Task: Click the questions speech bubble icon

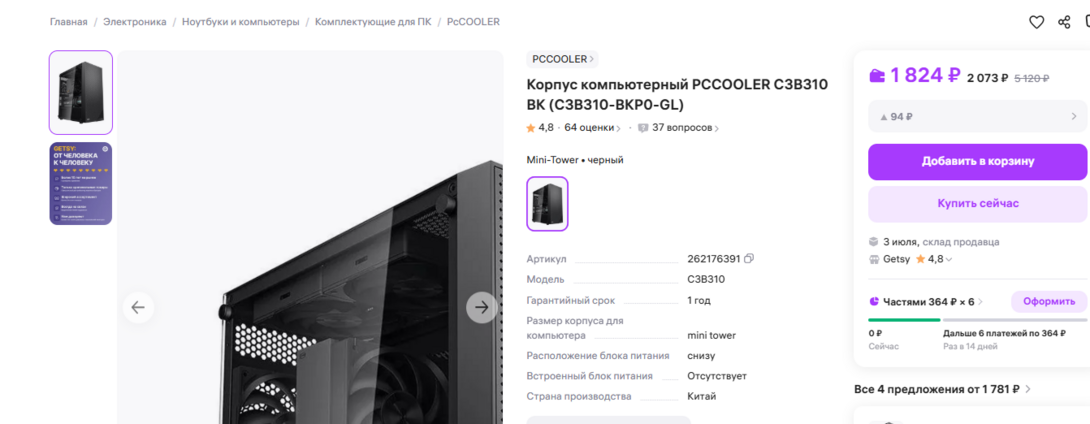Action: coord(643,128)
